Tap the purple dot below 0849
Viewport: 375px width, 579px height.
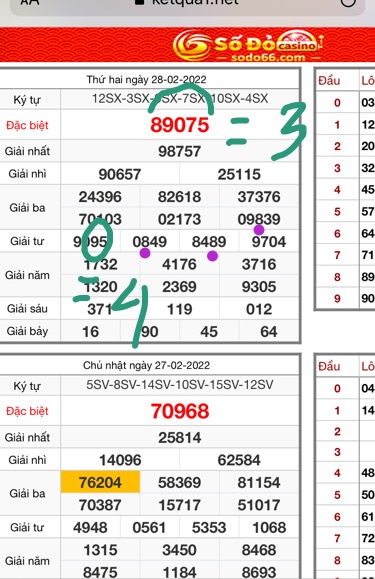(145, 253)
